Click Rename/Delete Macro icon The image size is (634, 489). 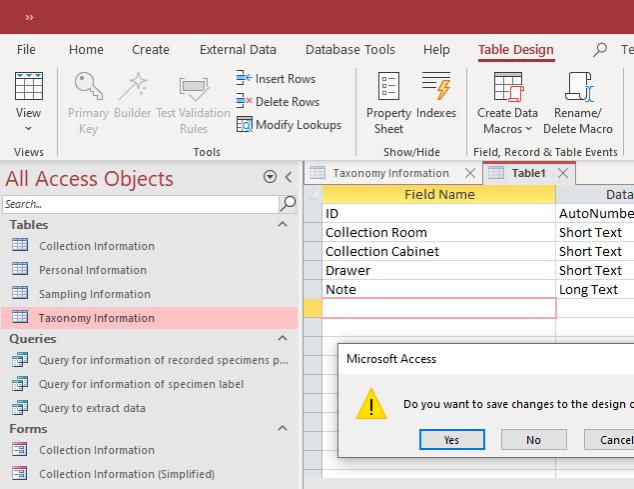click(578, 86)
